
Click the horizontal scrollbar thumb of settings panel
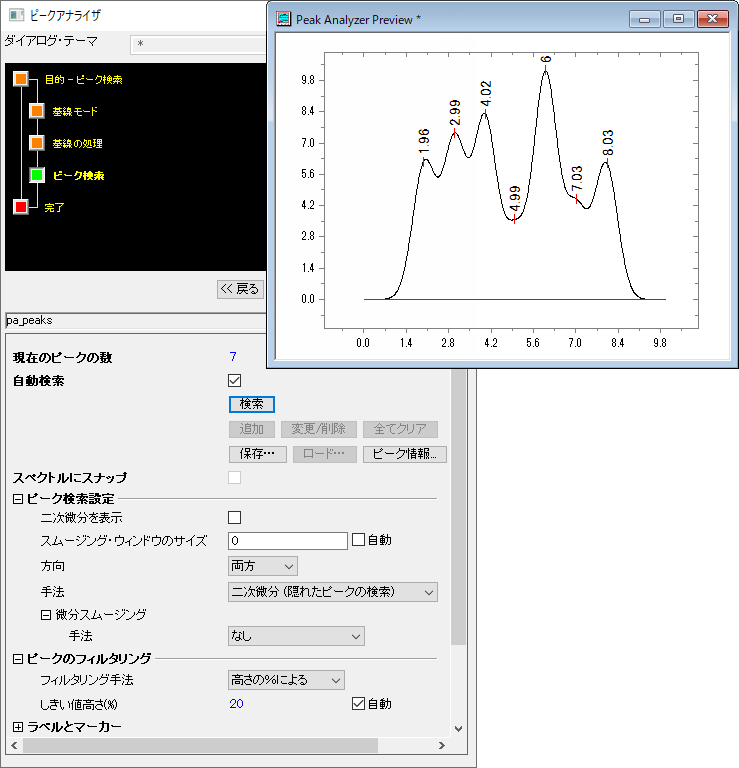pyautogui.click(x=200, y=745)
